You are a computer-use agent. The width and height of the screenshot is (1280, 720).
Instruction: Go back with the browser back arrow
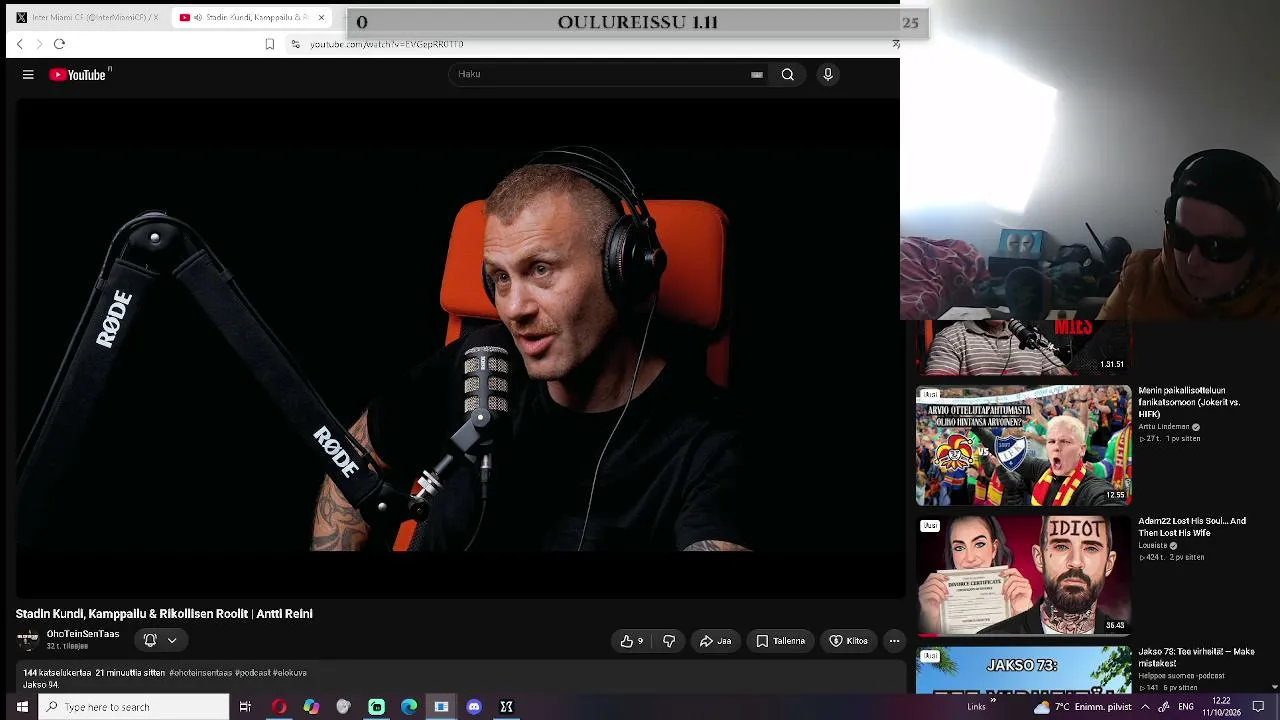(19, 44)
